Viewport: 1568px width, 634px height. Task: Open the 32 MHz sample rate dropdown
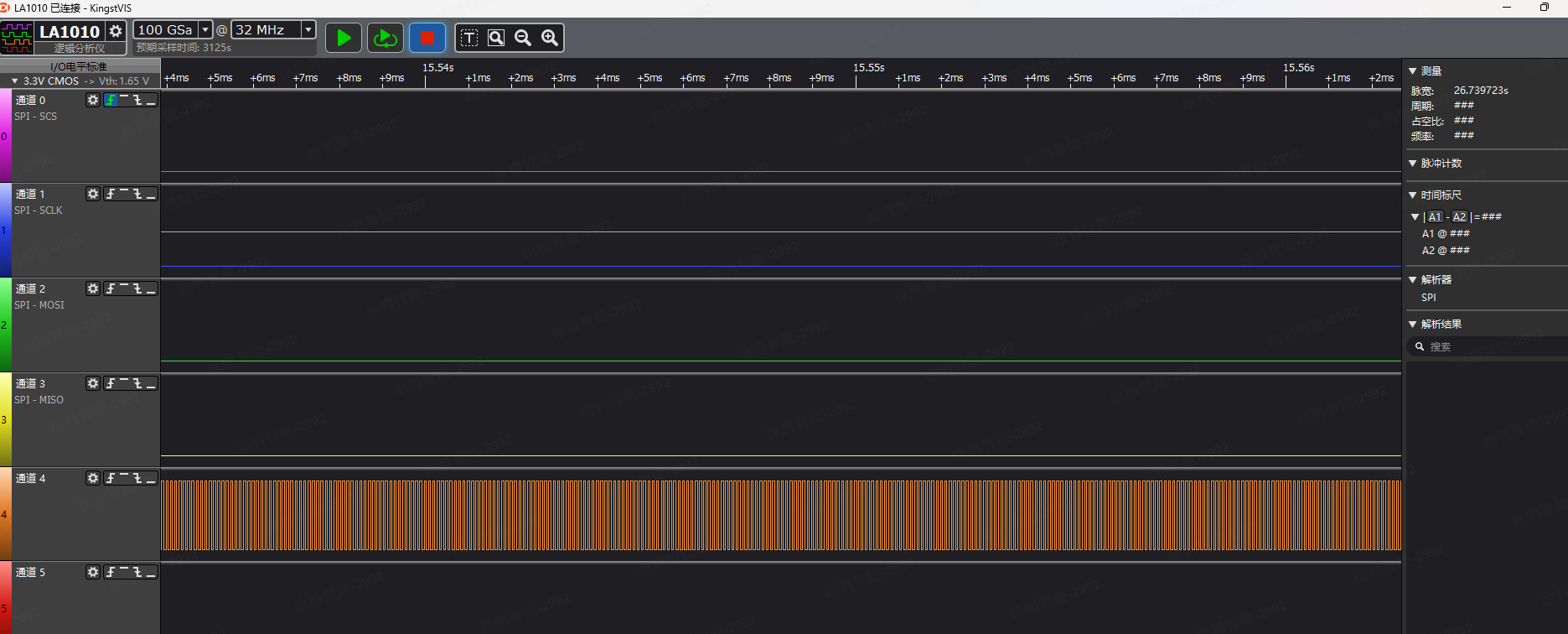(x=308, y=30)
